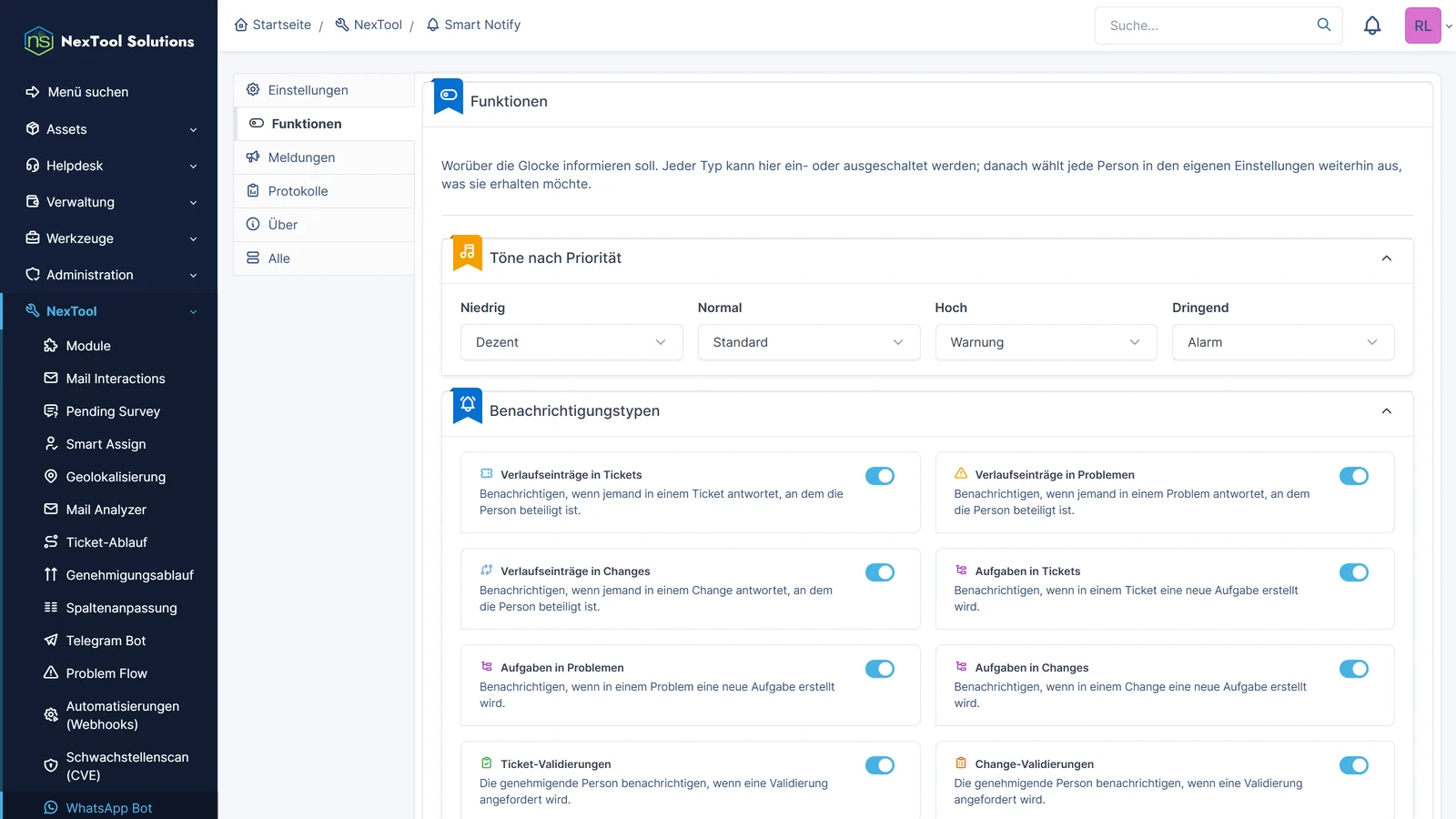Toggle Verlaufseinträge in Changes switch
The image size is (1456, 819).
(880, 572)
